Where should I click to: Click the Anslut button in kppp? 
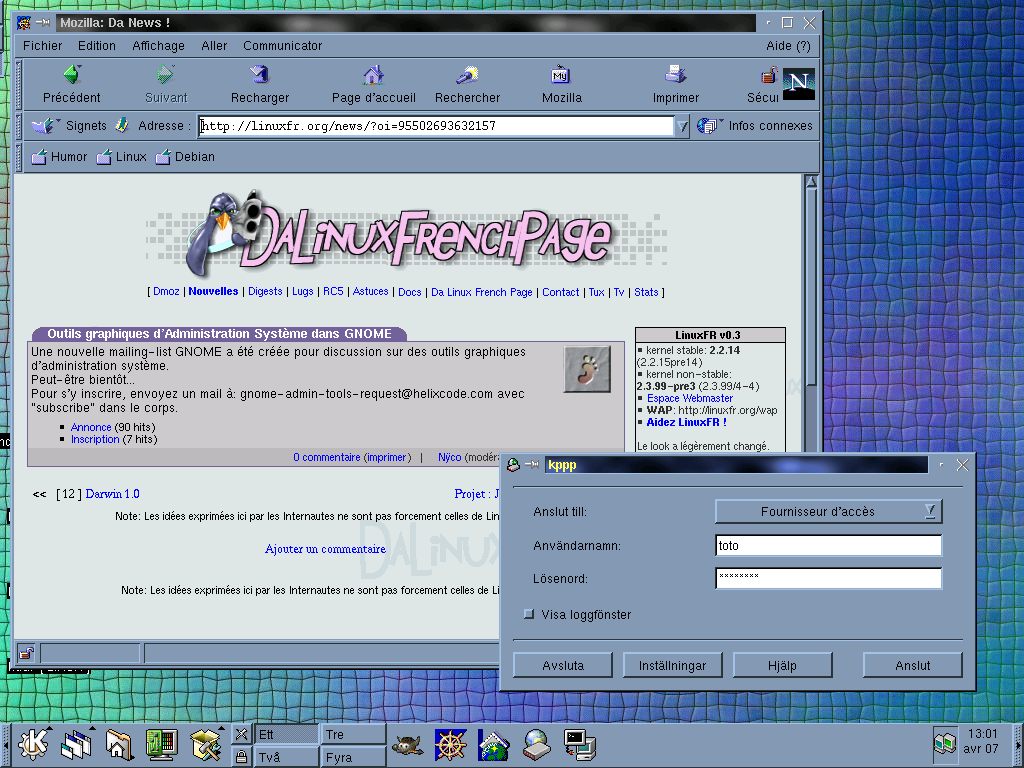pyautogui.click(x=912, y=665)
